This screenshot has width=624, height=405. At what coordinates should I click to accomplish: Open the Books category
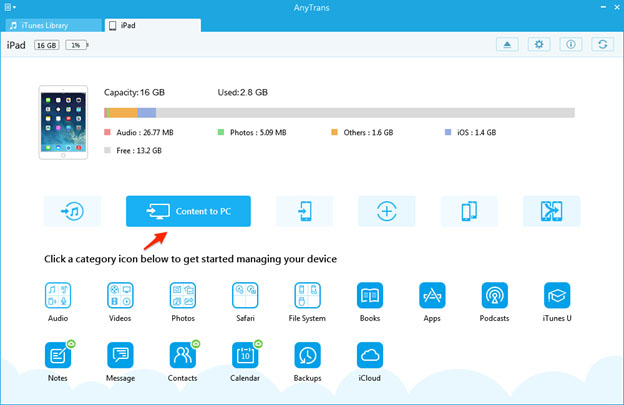[370, 295]
